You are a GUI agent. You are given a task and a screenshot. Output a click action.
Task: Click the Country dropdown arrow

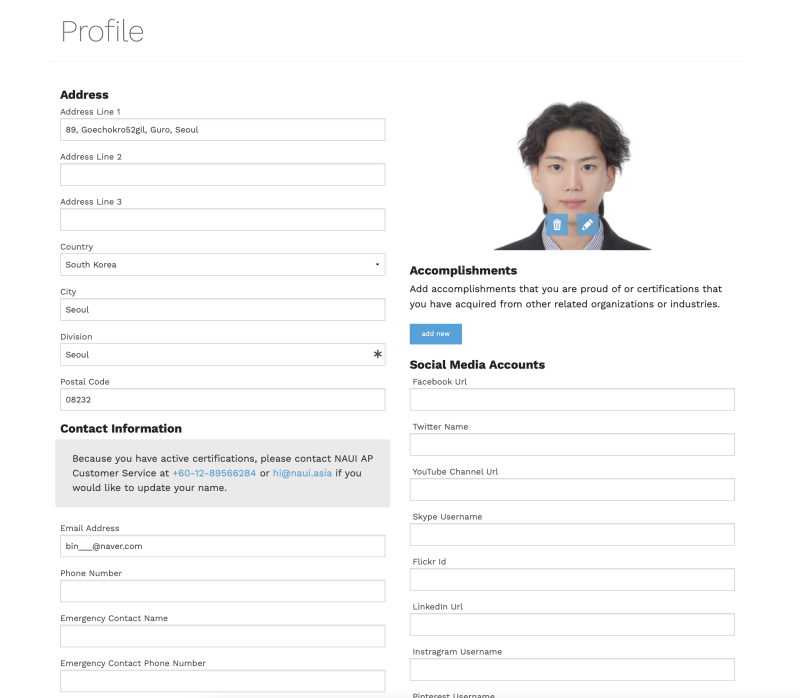coord(377,265)
